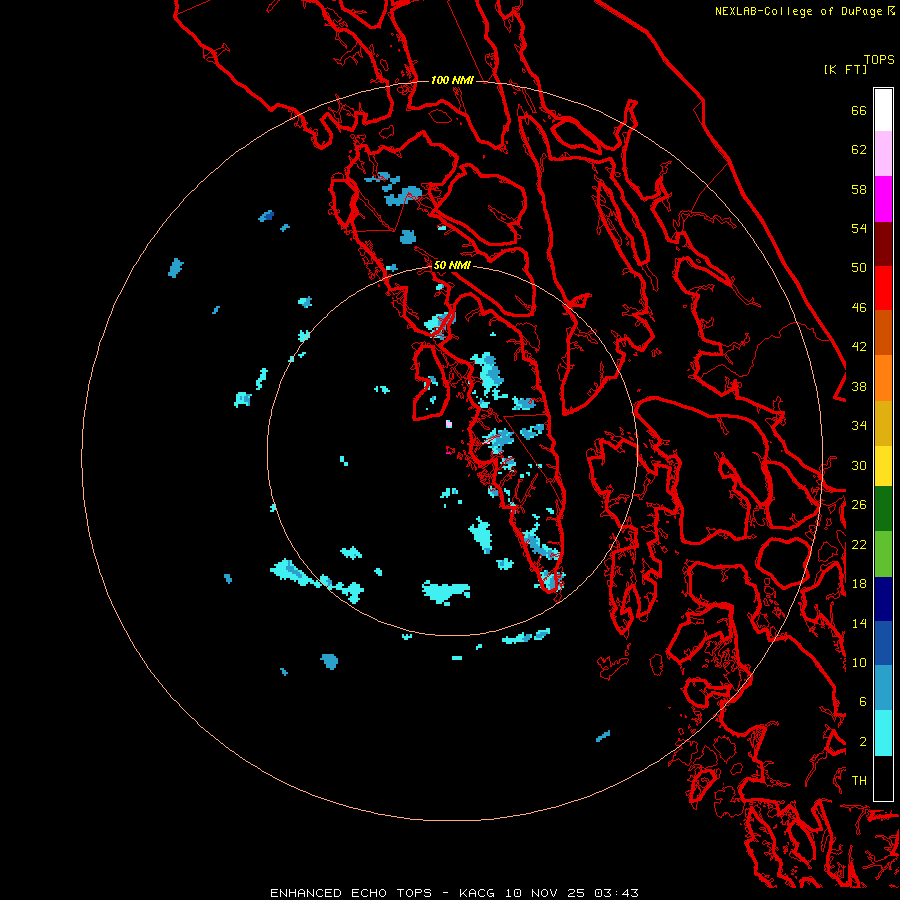The height and width of the screenshot is (900, 900).
Task: Click the "TH" threshold label
Action: click(859, 781)
